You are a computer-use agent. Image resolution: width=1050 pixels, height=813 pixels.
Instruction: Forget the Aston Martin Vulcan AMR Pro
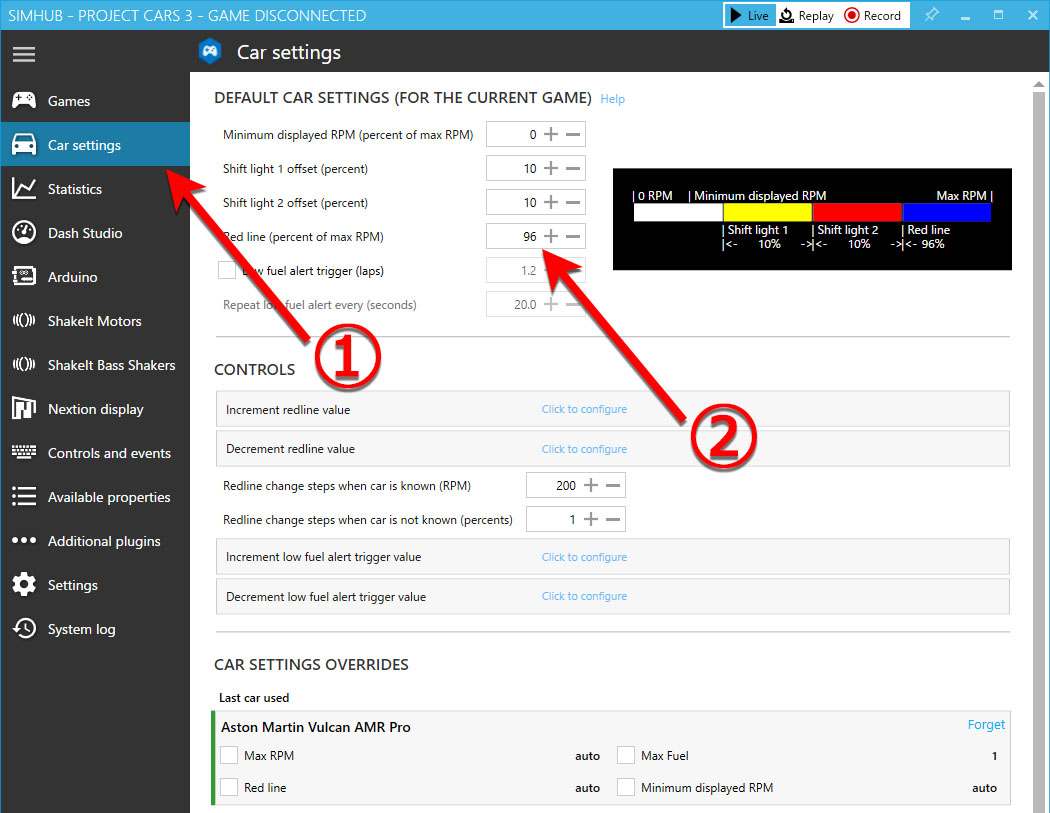(986, 725)
